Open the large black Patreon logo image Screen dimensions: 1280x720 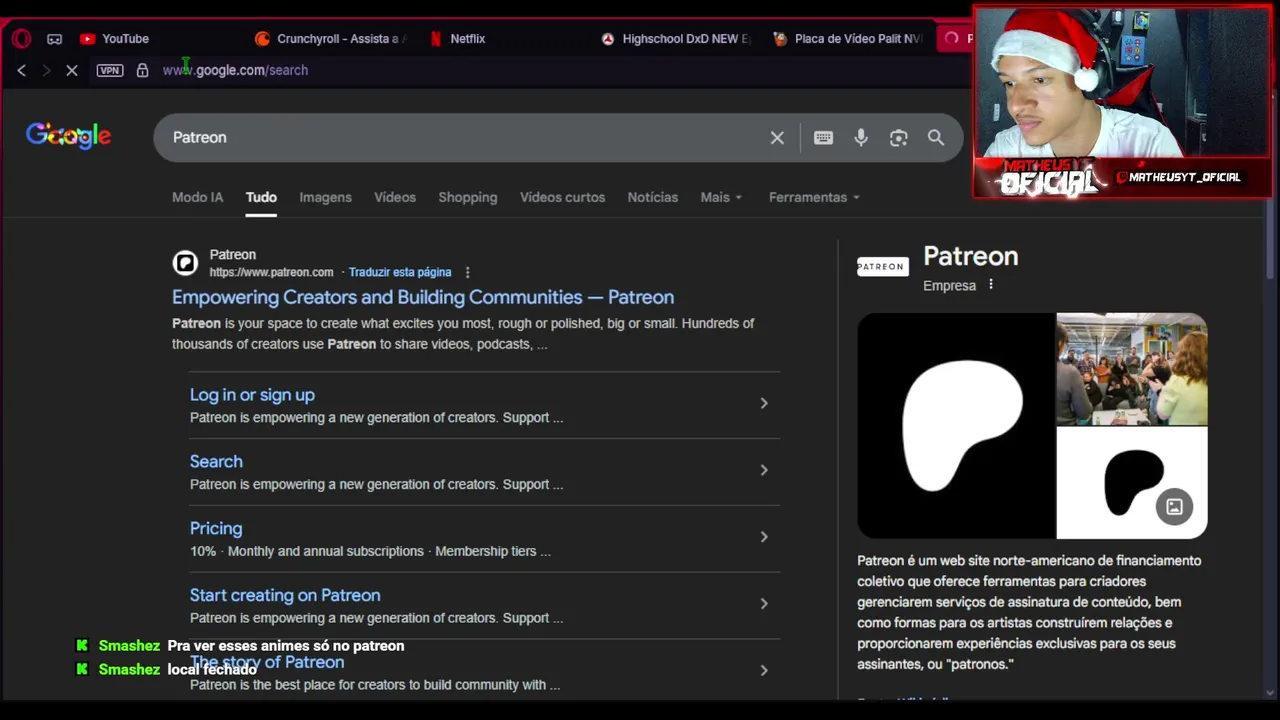click(x=956, y=426)
